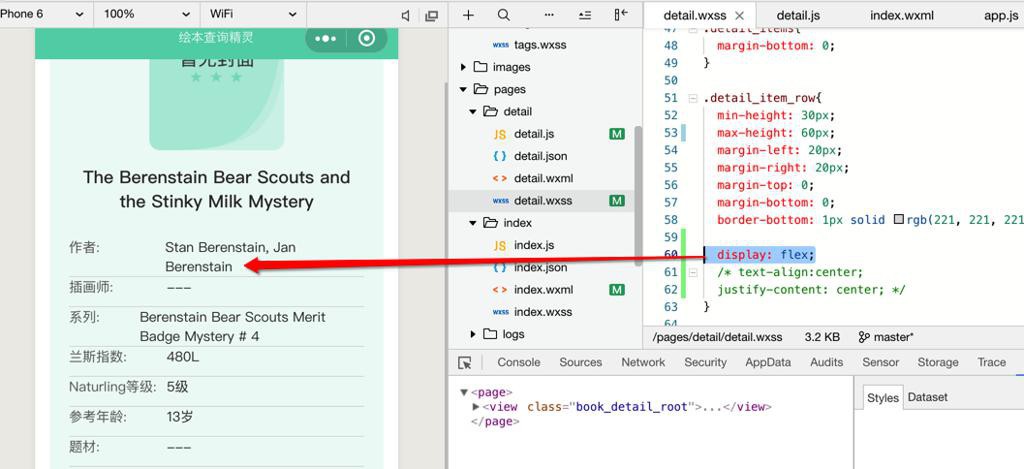1024x469 pixels.
Task: Open the Trace devtools tab
Action: [991, 362]
